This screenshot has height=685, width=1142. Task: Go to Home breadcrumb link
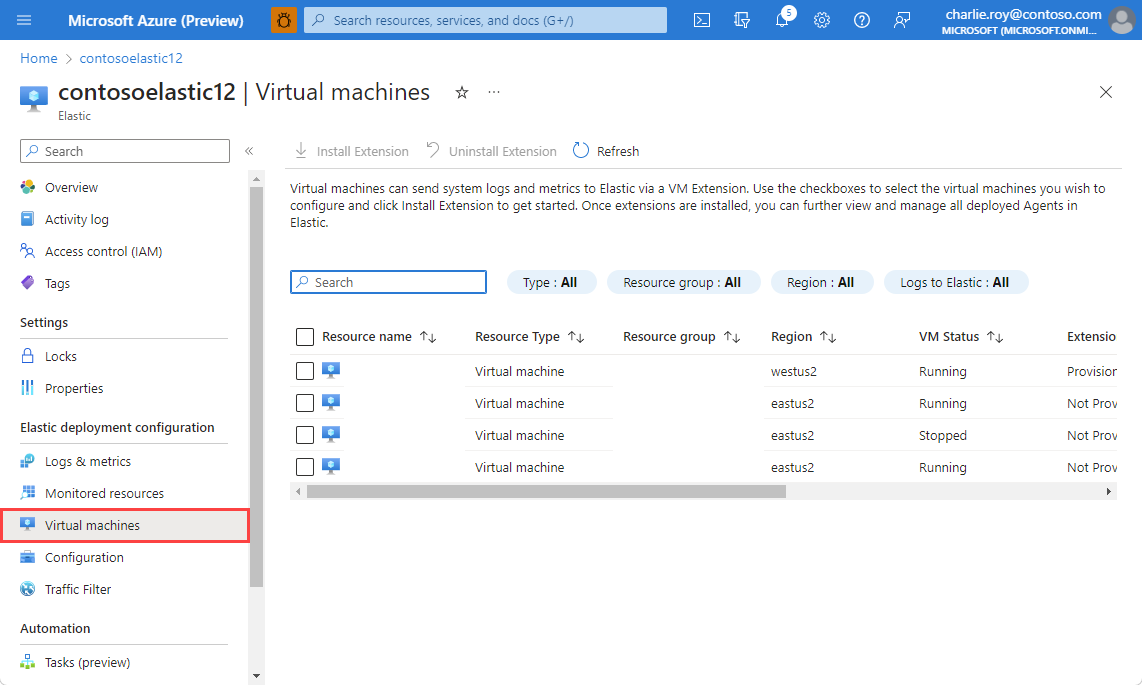(39, 59)
